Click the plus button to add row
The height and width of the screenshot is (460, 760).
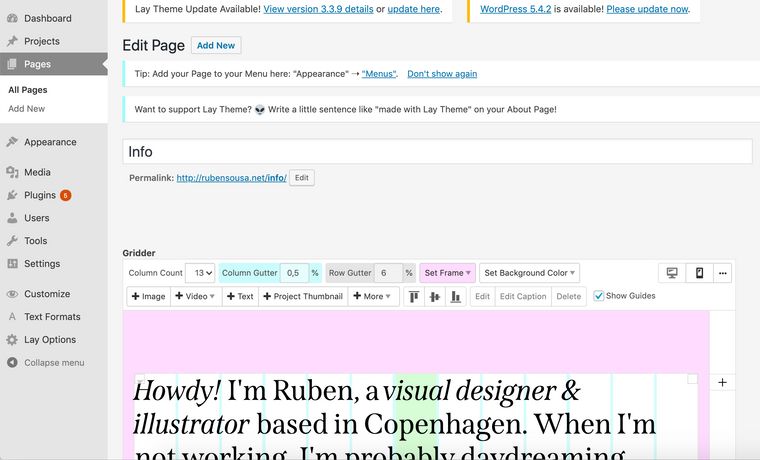coord(721,383)
